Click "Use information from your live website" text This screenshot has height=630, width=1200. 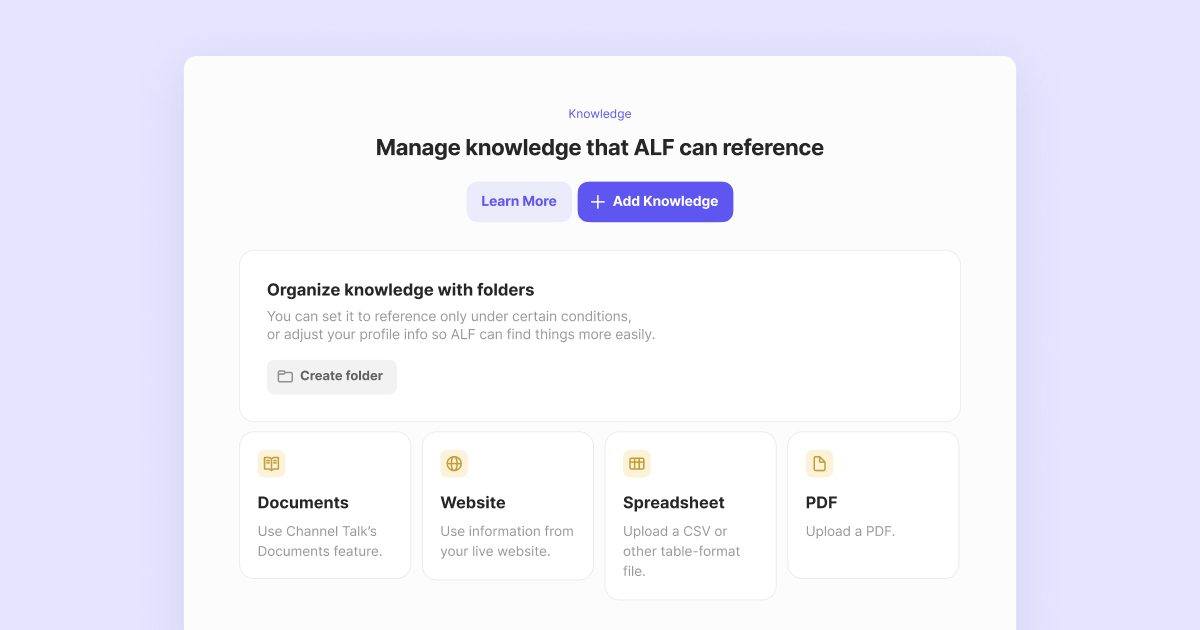pos(507,541)
